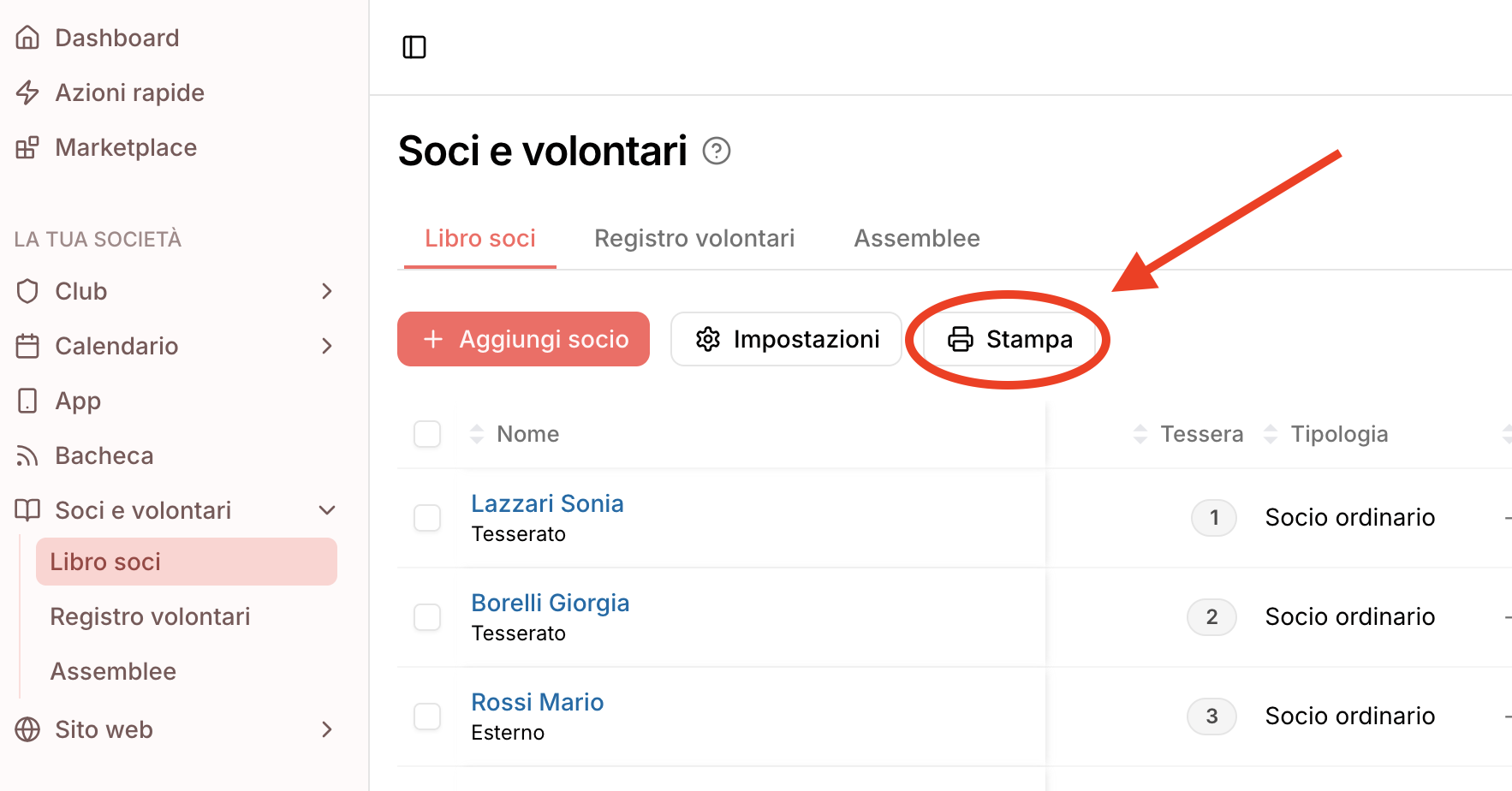Select all rows with header checkbox
Viewport: 1512px width, 791px height.
427,434
